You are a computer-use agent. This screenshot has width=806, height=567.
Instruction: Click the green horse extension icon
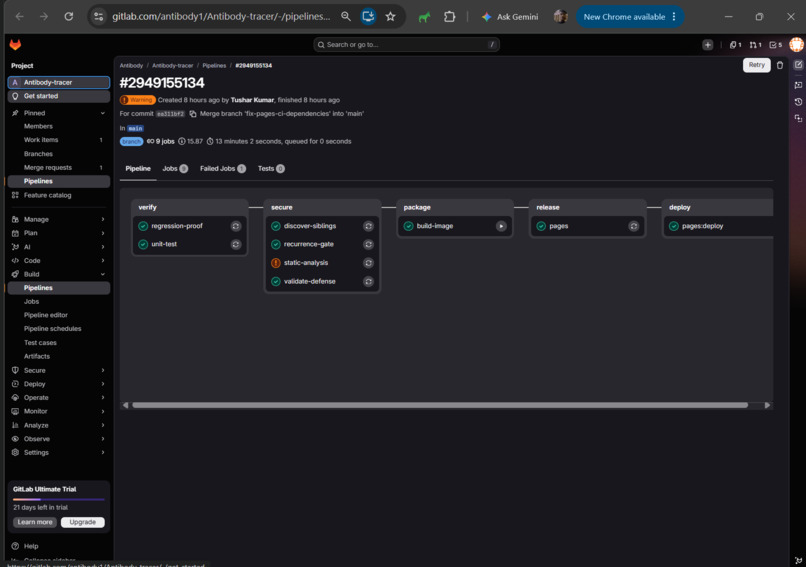[424, 17]
